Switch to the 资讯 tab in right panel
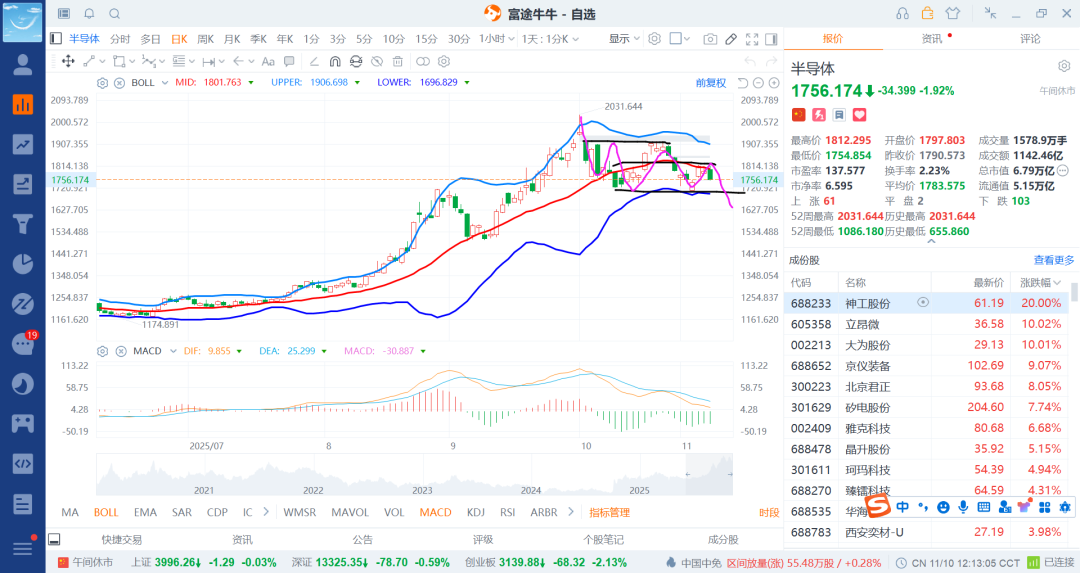The image size is (1080, 573). pyautogui.click(x=931, y=39)
